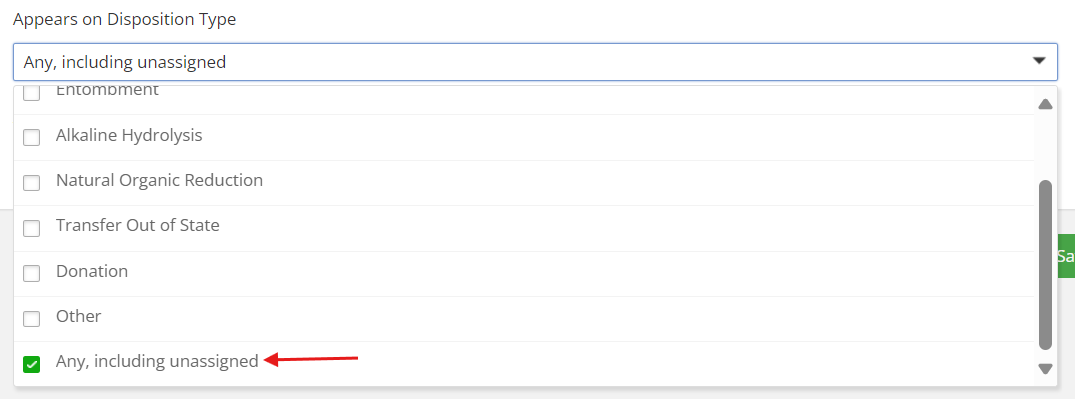
Task: Enable the Natural Organic Reduction checkbox
Action: (32, 183)
